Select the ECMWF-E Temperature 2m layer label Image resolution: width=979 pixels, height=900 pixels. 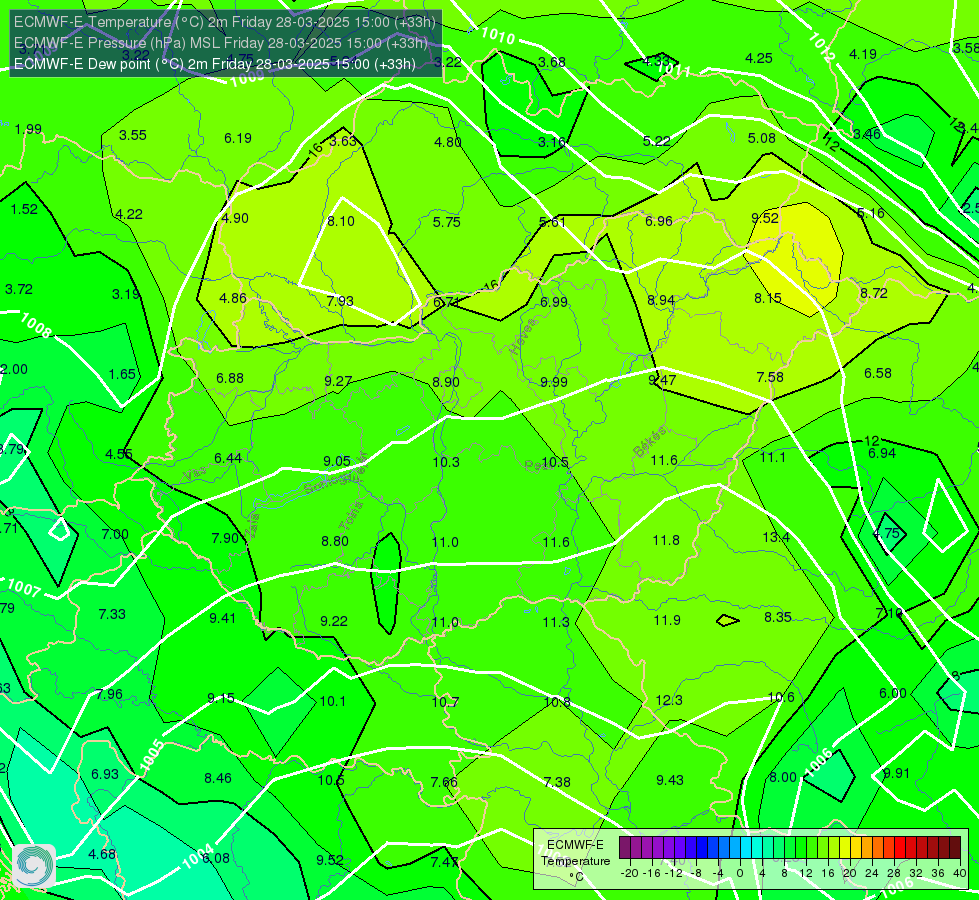(225, 22)
